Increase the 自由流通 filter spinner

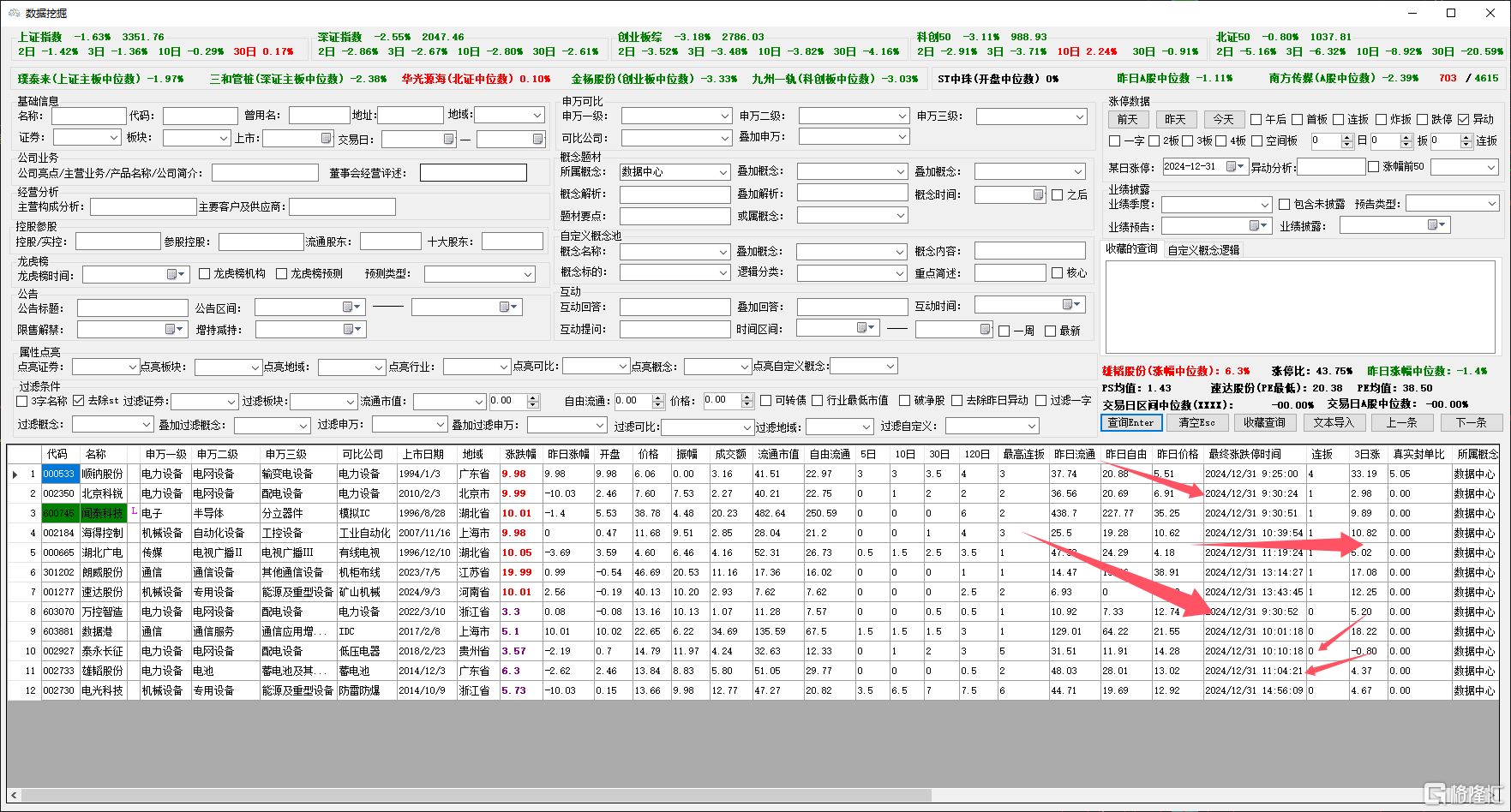(x=658, y=397)
